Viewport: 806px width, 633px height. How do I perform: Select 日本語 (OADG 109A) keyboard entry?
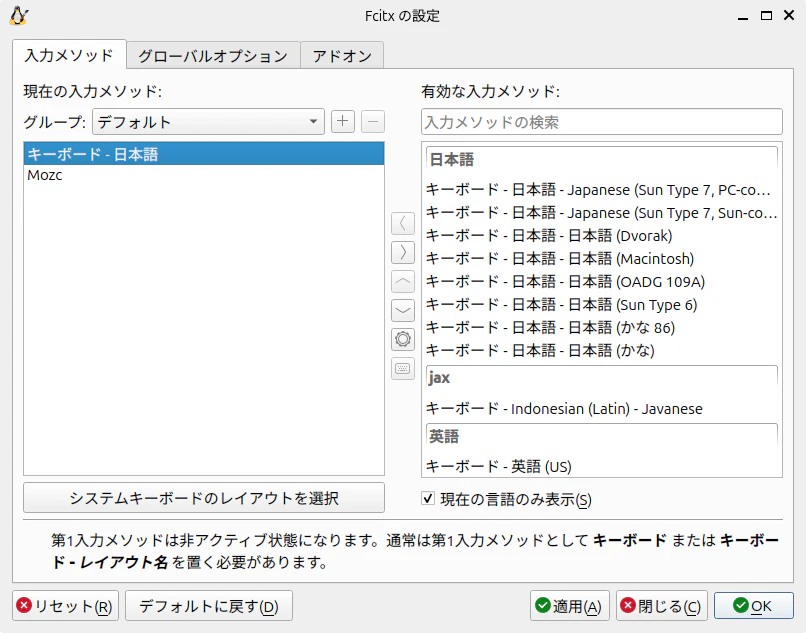point(601,282)
